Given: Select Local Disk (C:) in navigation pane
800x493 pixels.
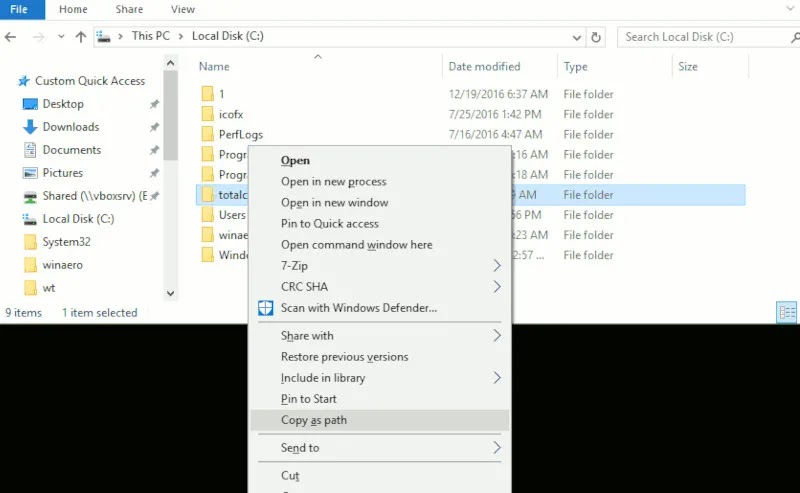Looking at the screenshot, I should point(79,218).
